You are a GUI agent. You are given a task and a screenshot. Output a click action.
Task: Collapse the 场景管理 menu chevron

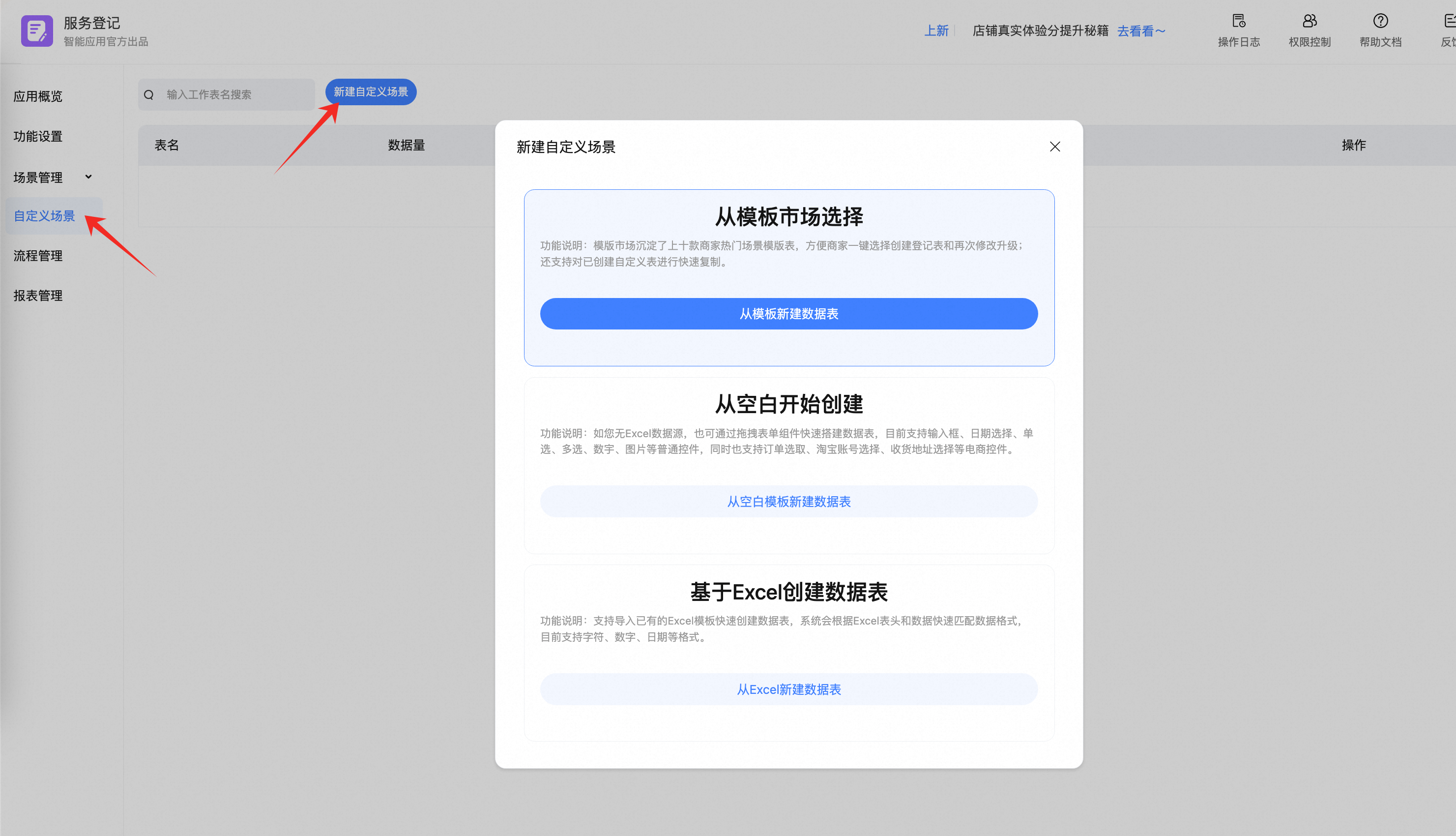[88, 177]
